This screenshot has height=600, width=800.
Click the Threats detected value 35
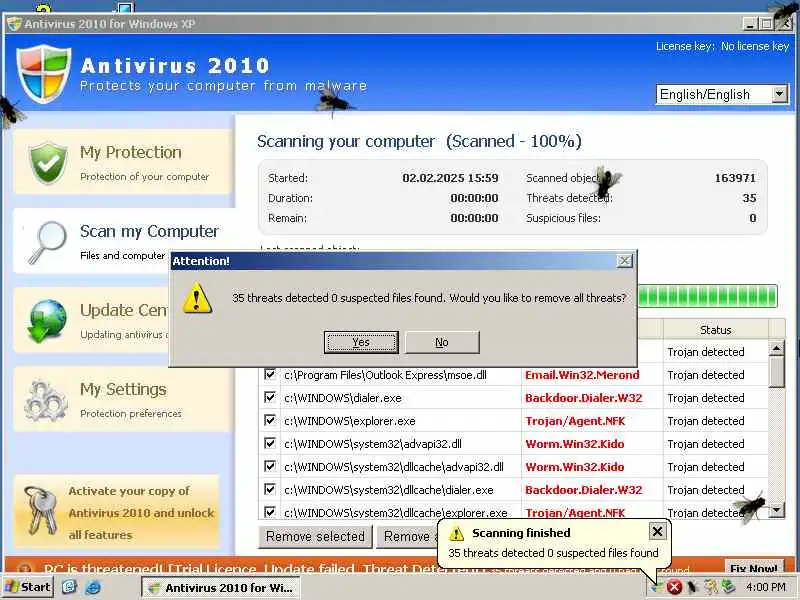pos(749,198)
